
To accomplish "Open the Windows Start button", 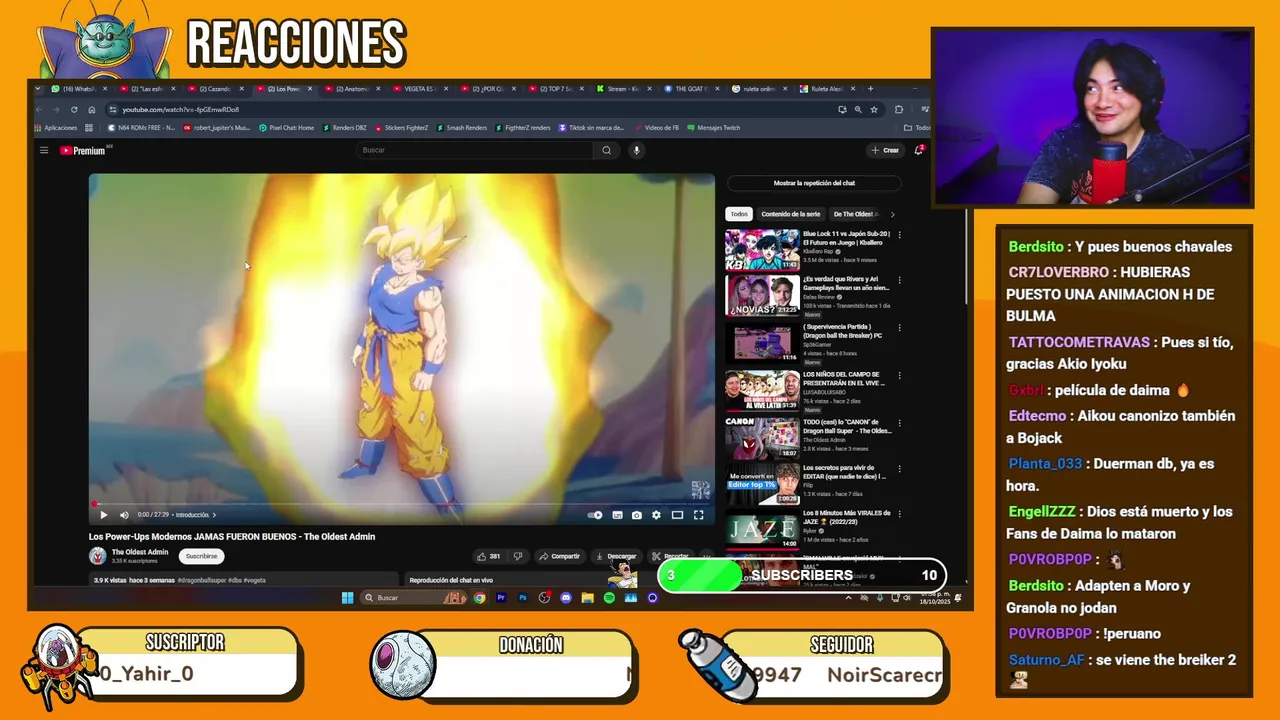I will (347, 598).
